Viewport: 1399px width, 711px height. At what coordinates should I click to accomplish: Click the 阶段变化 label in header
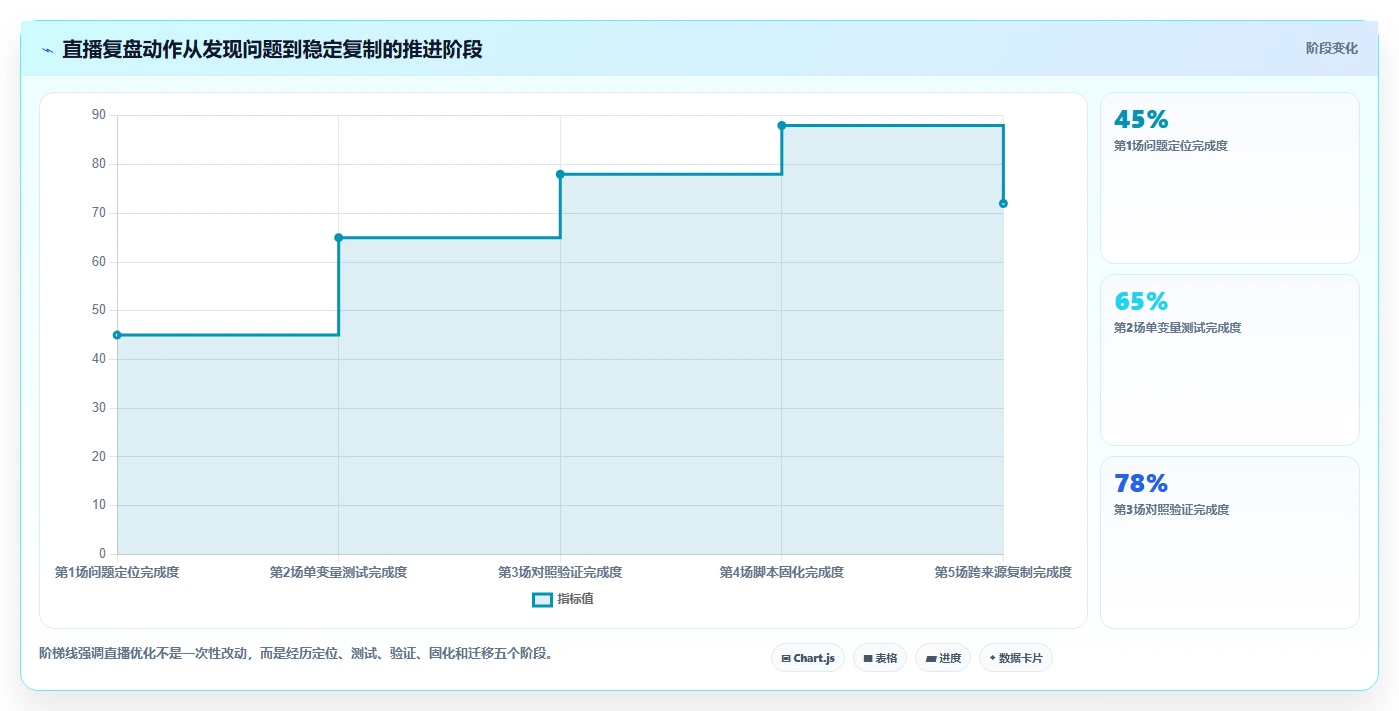1332,48
